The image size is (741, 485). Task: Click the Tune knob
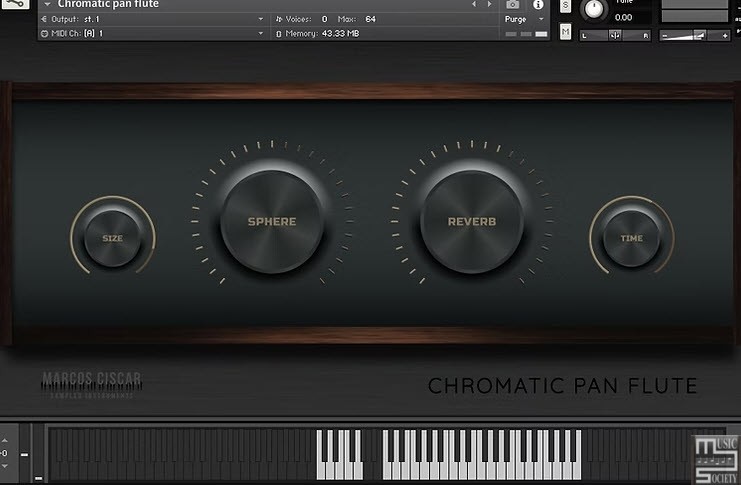594,9
